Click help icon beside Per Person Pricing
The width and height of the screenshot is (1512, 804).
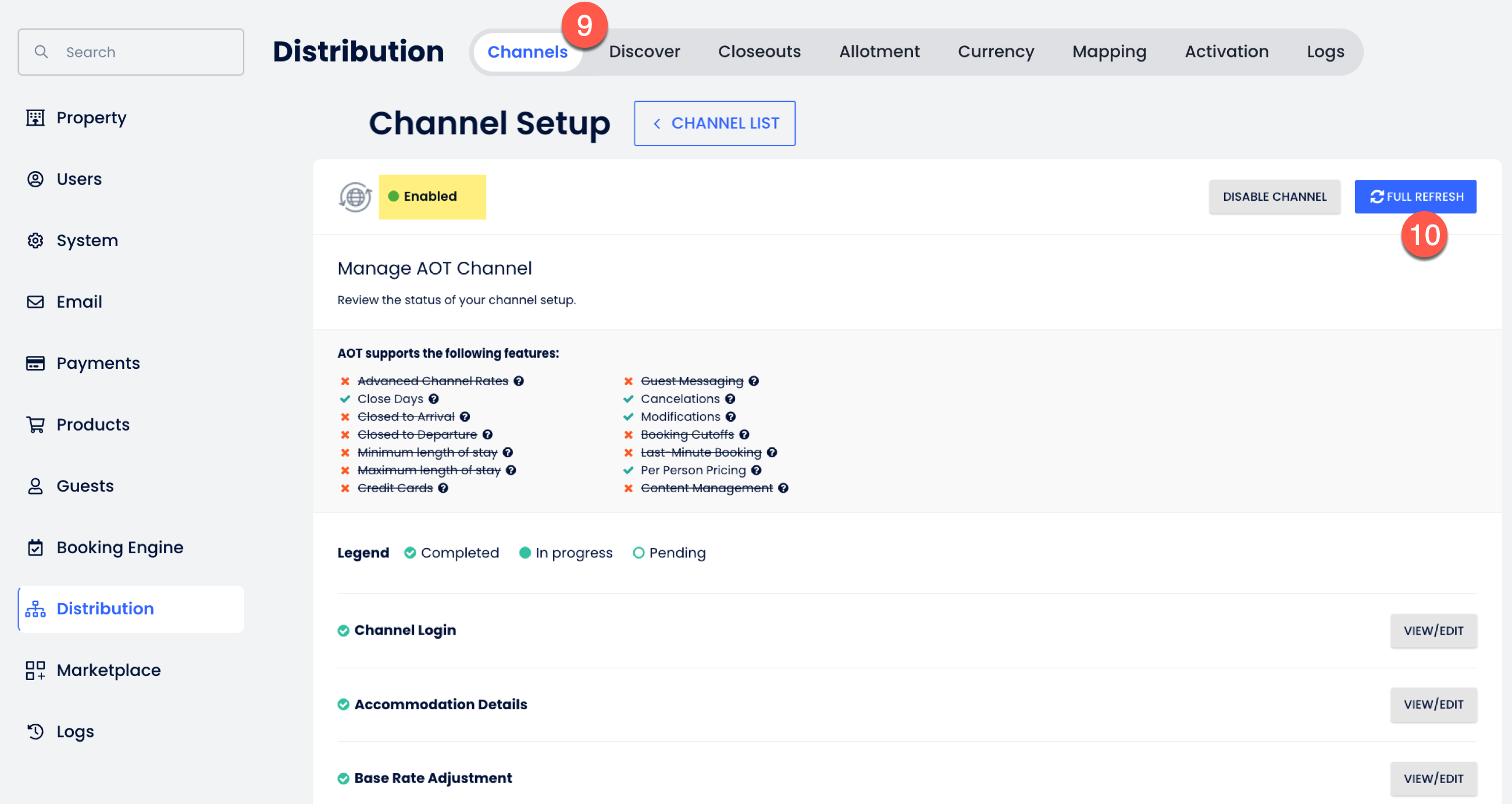[757, 471]
